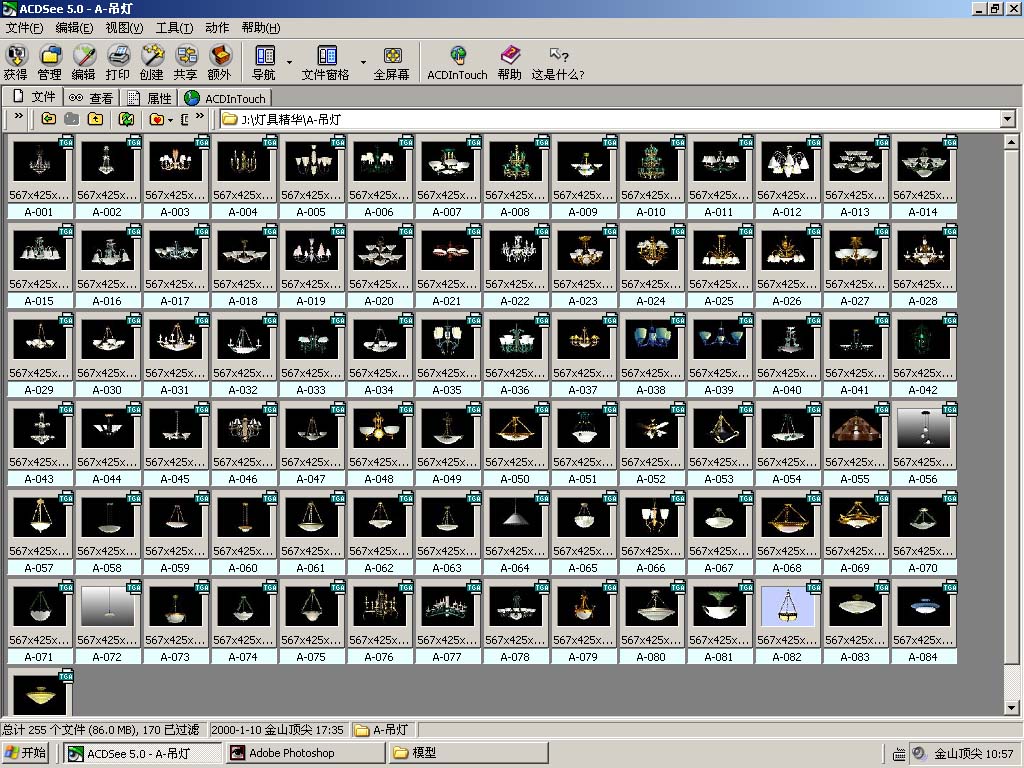Click status text 总计 255 个文件

[x=101, y=729]
